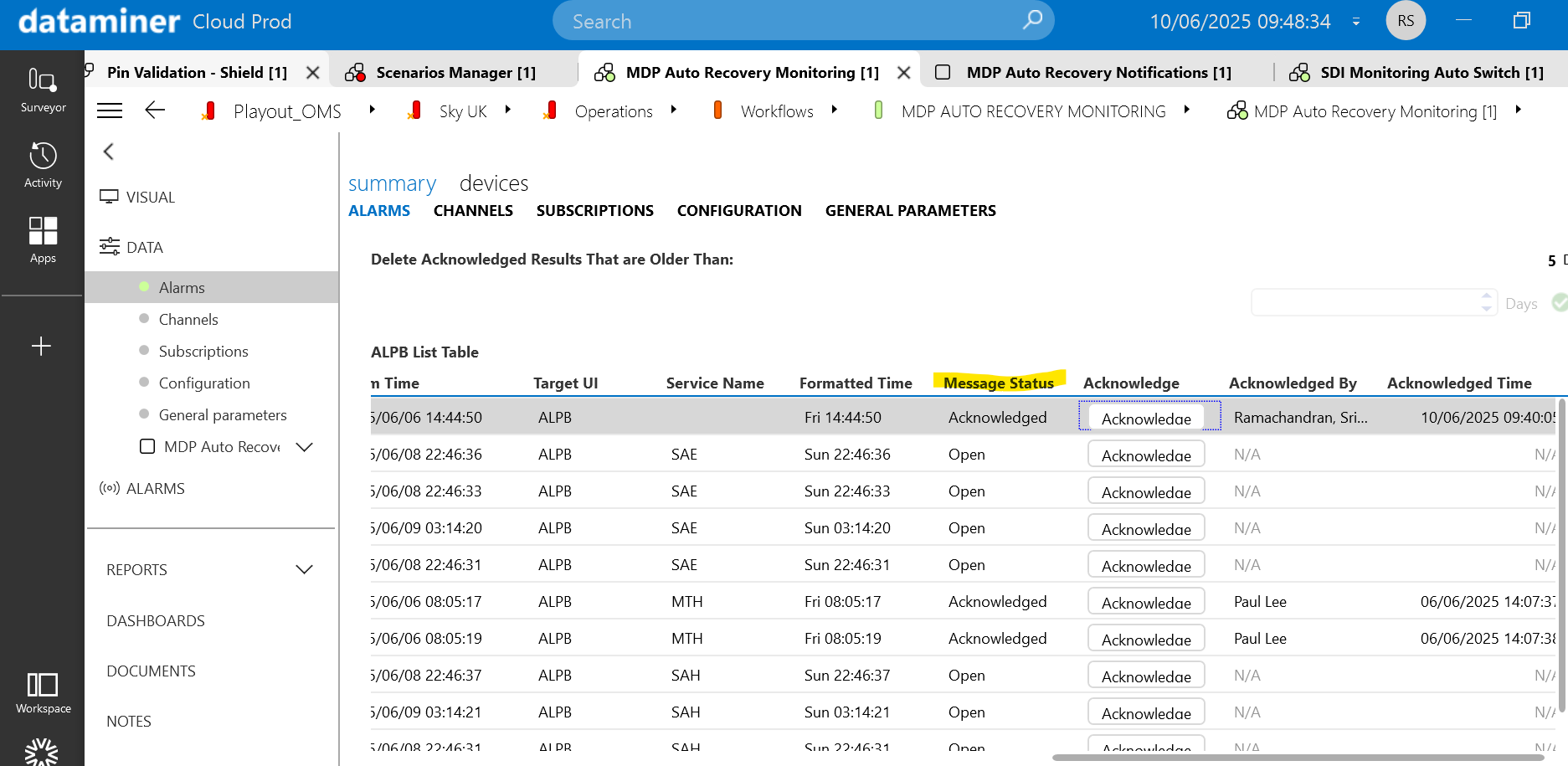This screenshot has width=1568, height=766.
Task: Sort by Service Name column header
Action: tap(715, 383)
